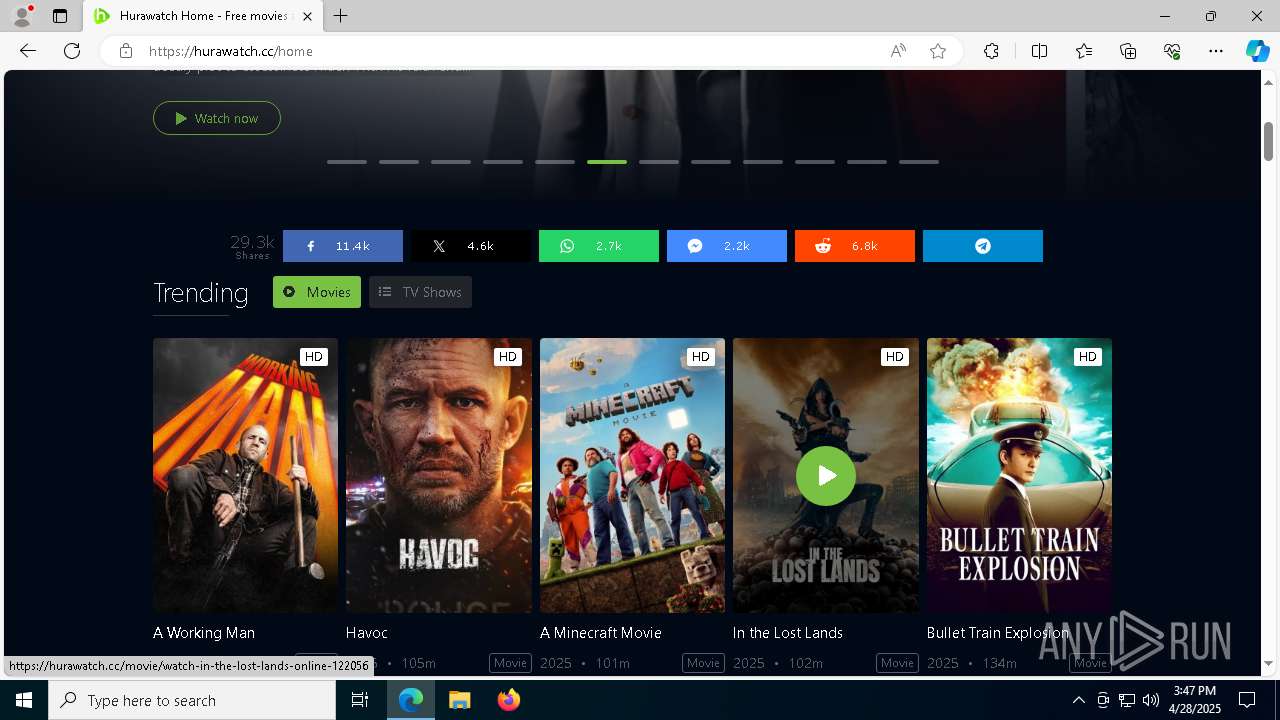Screen dimensions: 1280x720
Task: Click the taskbar search box
Action: [192, 700]
